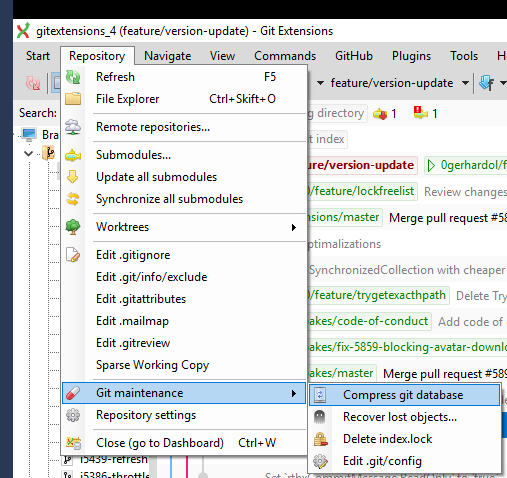This screenshot has width=507, height=478.
Task: Click the submodule warning icon with exclamation mark
Action: tap(421, 113)
